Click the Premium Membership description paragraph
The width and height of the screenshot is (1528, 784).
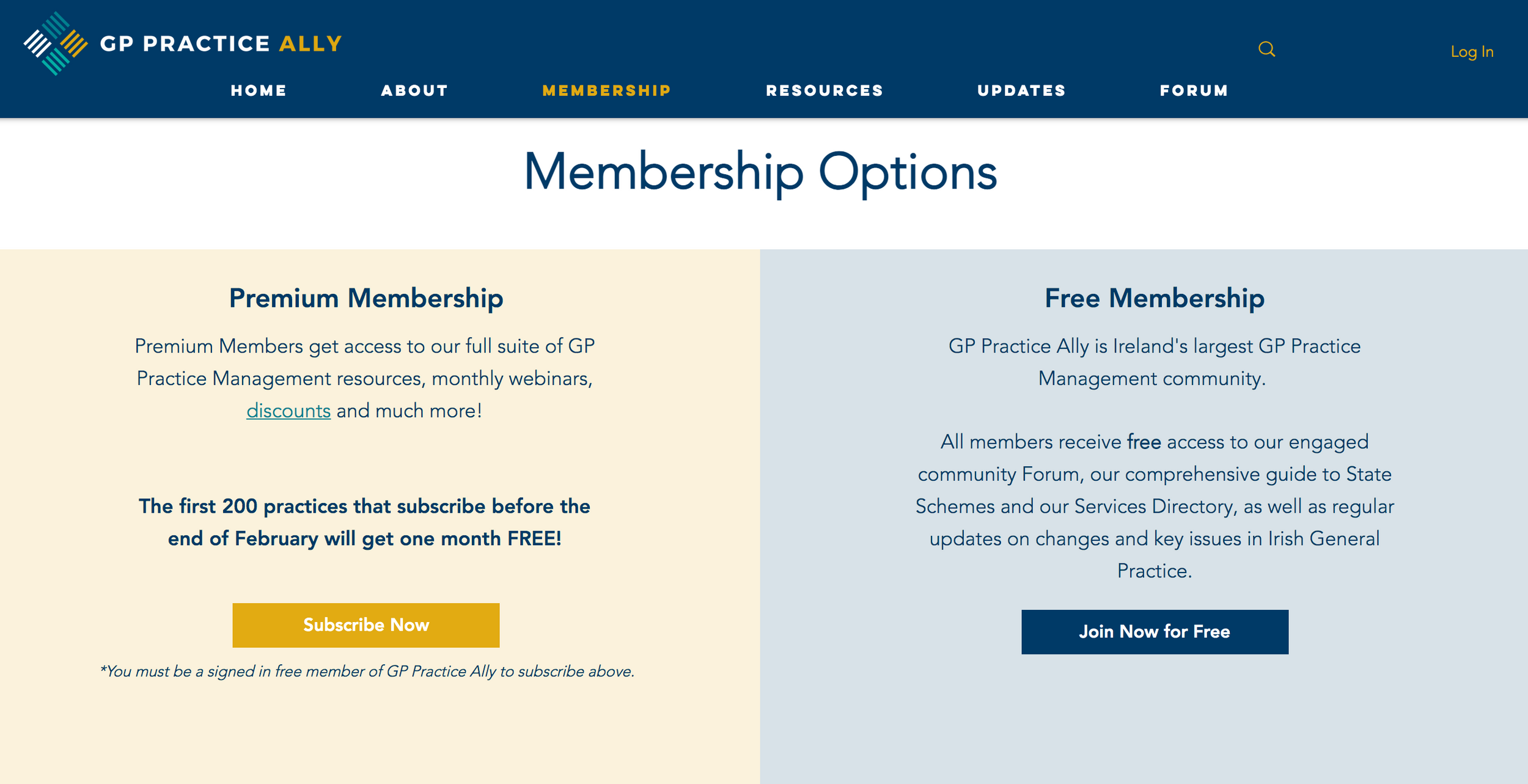(x=365, y=378)
